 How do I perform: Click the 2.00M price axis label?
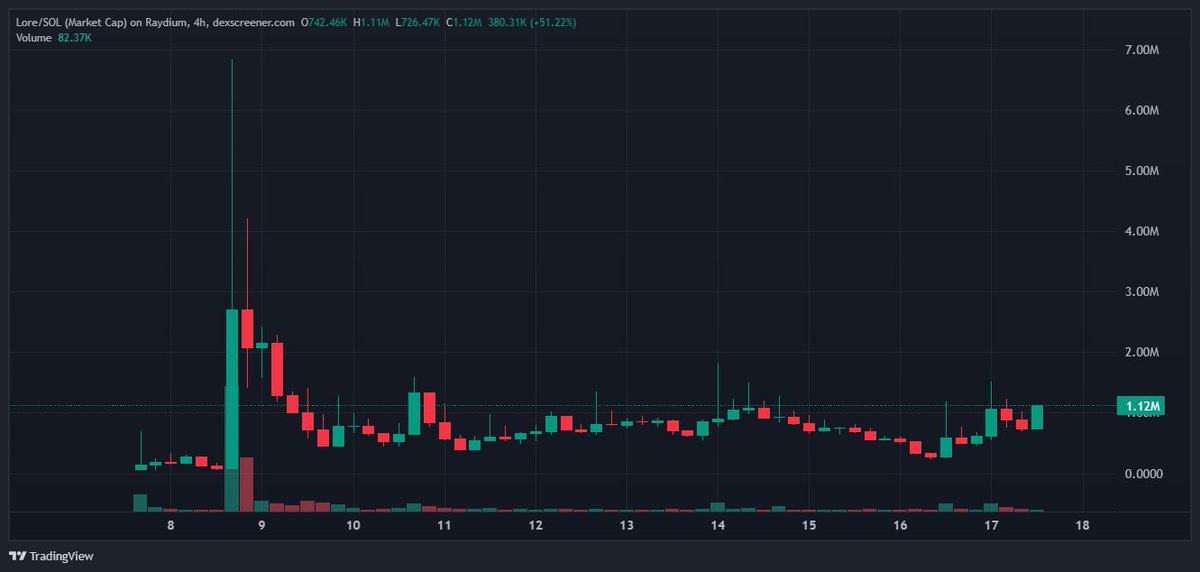tap(1141, 353)
